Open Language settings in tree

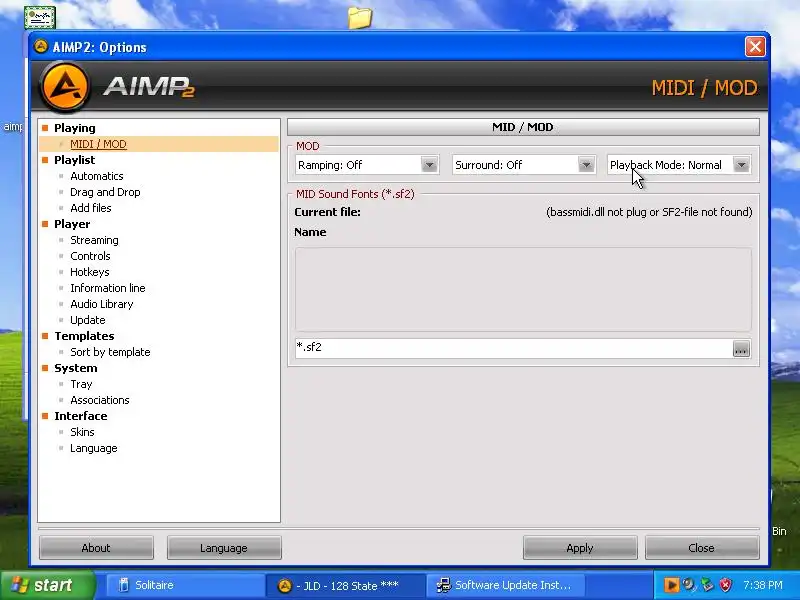click(x=93, y=448)
